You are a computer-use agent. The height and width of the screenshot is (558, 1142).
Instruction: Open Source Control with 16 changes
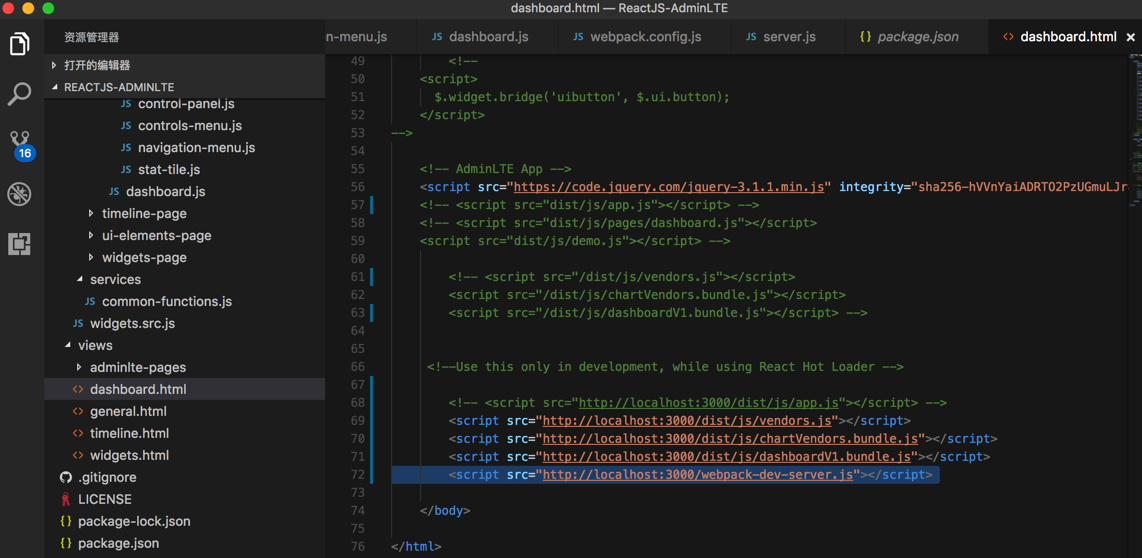pos(20,144)
